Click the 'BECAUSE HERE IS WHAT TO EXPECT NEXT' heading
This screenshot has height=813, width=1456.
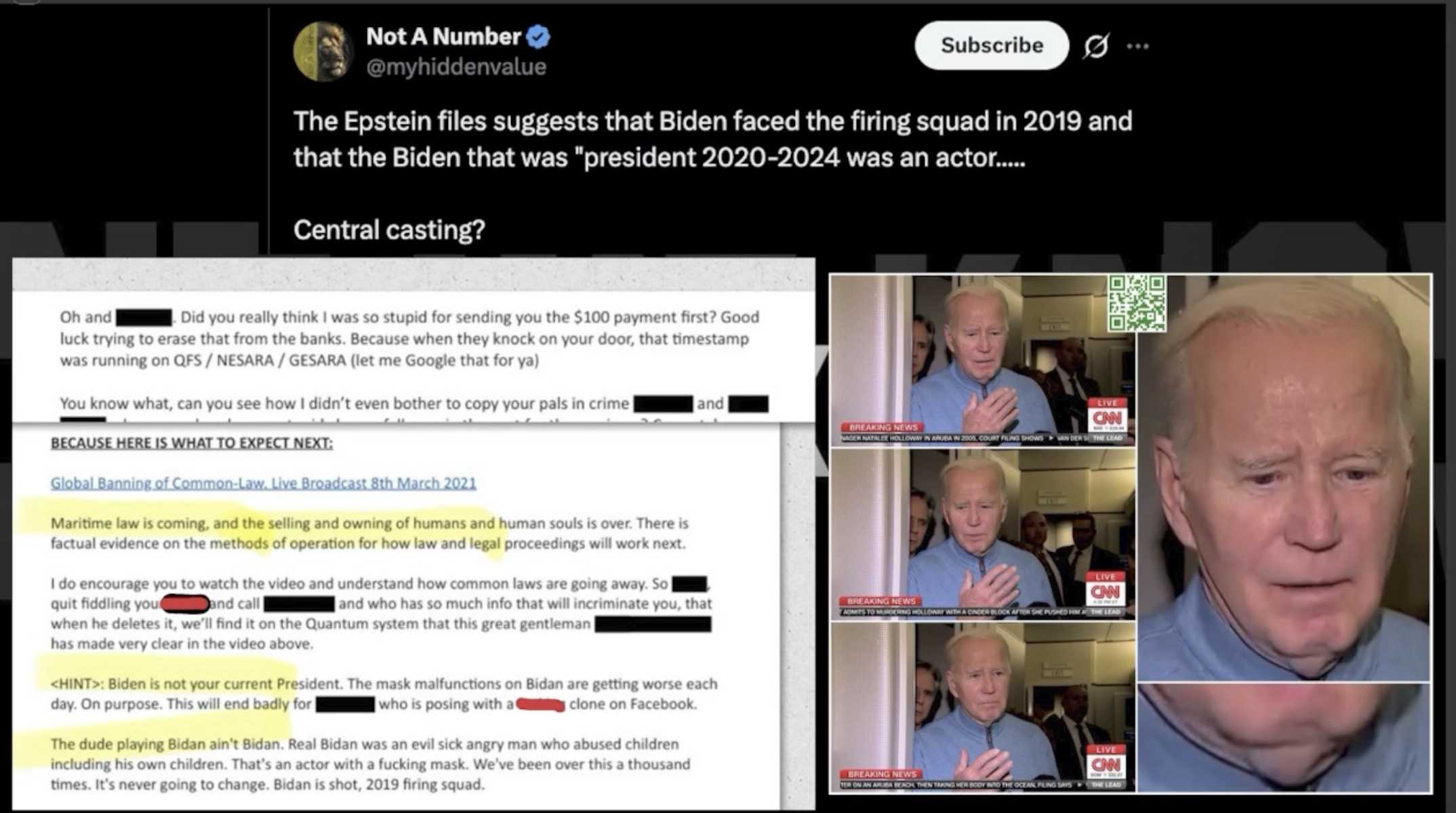[x=192, y=443]
